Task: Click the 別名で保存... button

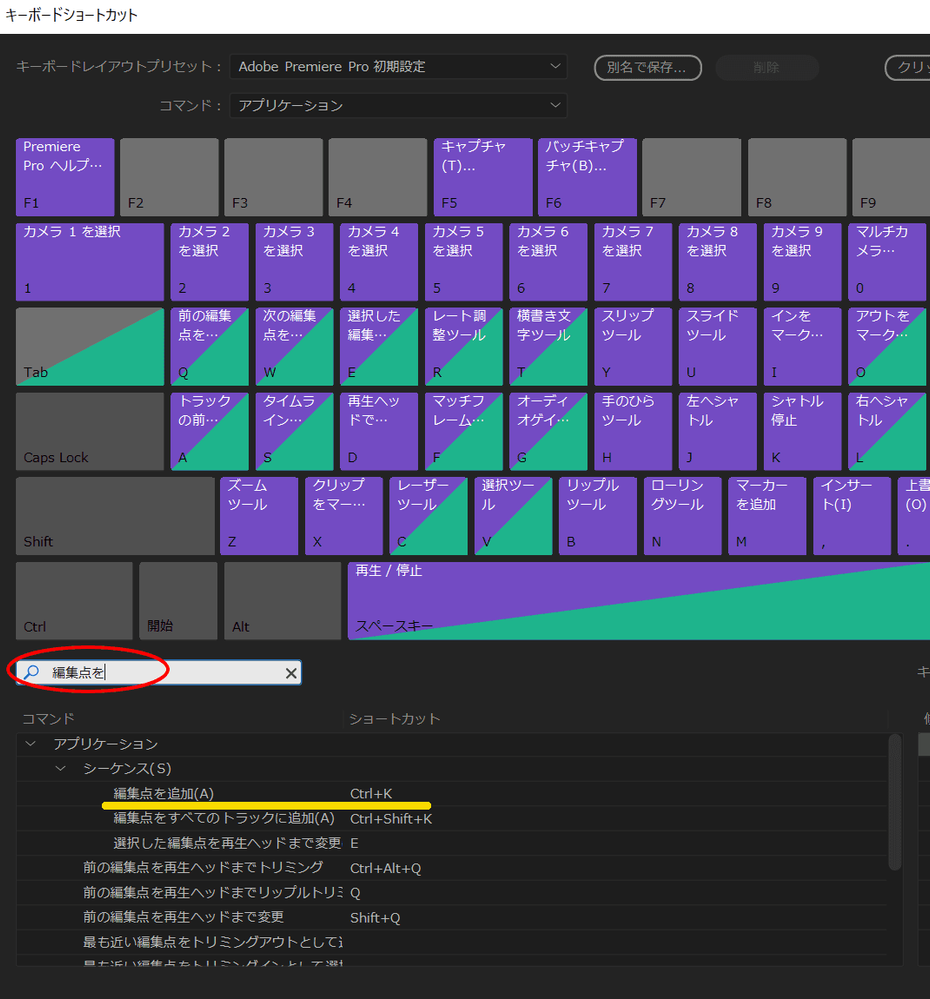Action: click(648, 68)
